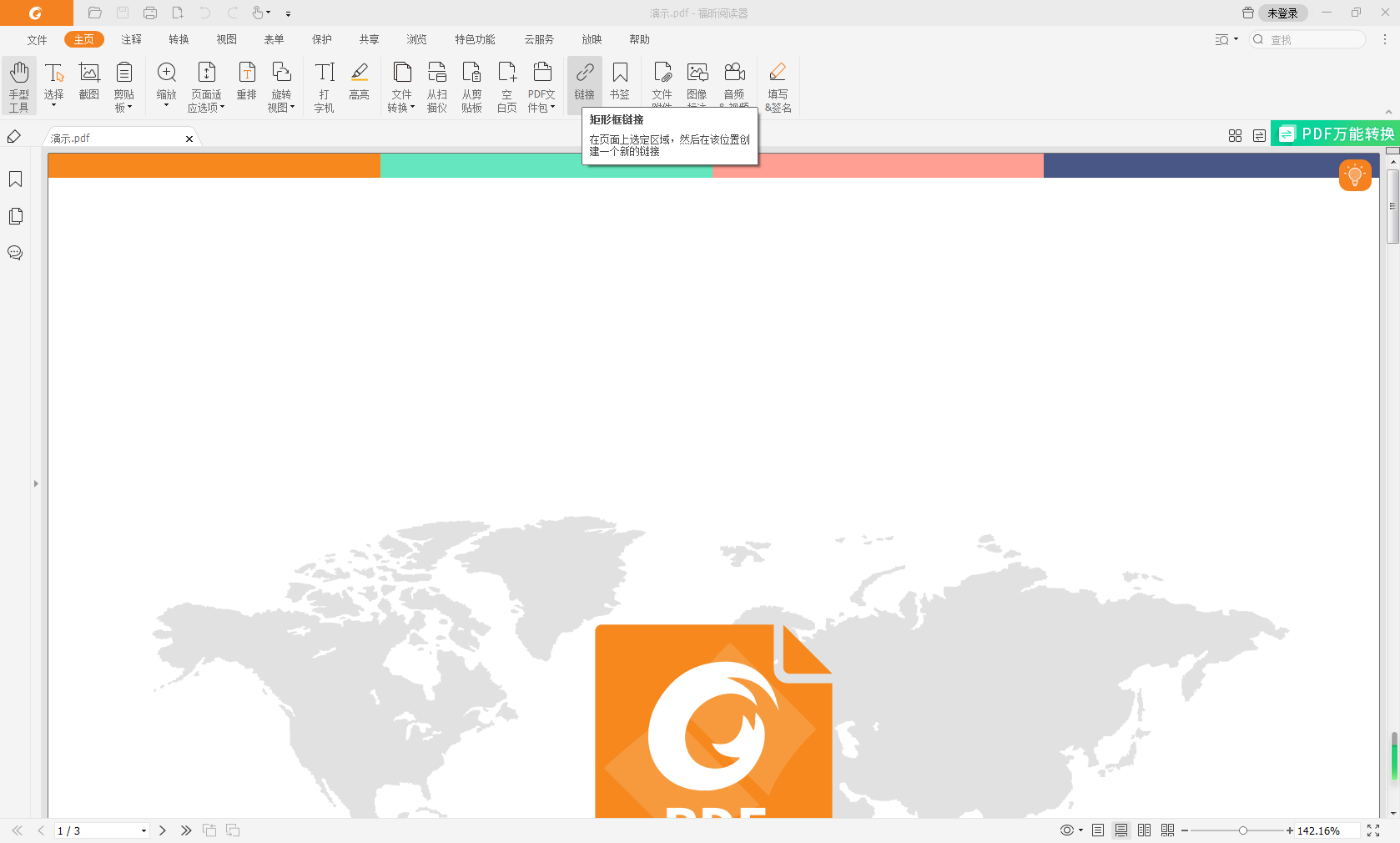Click the Reflow (重排) icon
This screenshot has height=843, width=1400.
[x=247, y=82]
